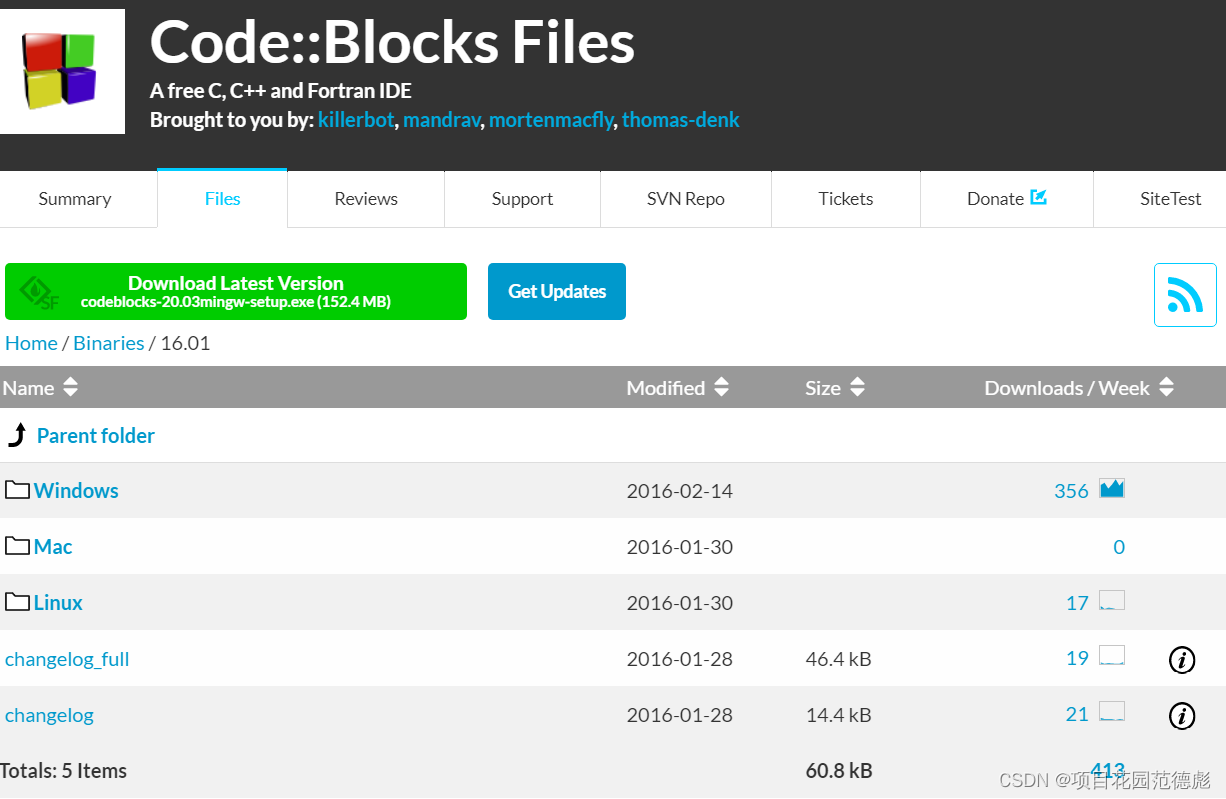Click the Windows row date 2016-02-14
The height and width of the screenshot is (799, 1226).
tap(680, 491)
